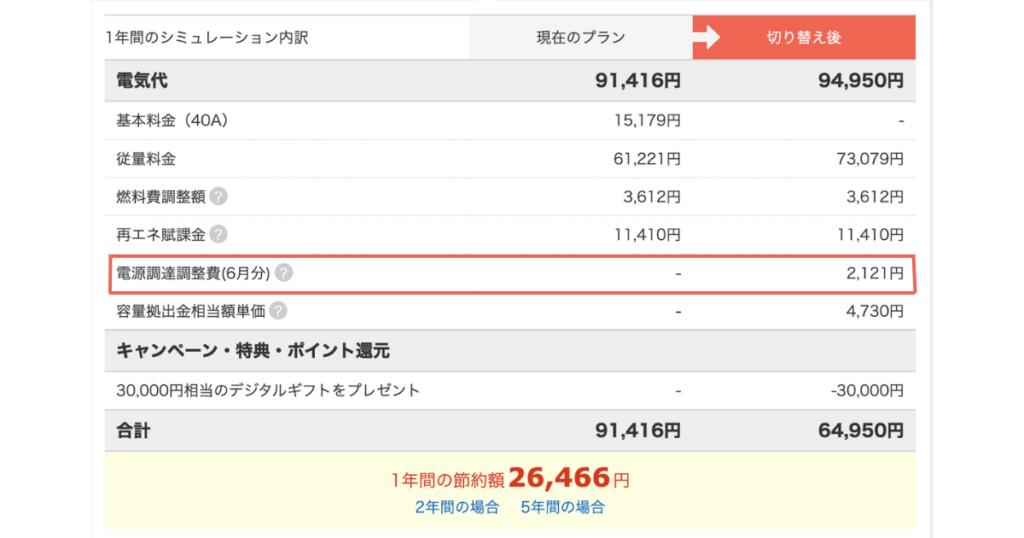Click the 従量料金 row label
This screenshot has height=538, width=1024.
pyautogui.click(x=146, y=159)
